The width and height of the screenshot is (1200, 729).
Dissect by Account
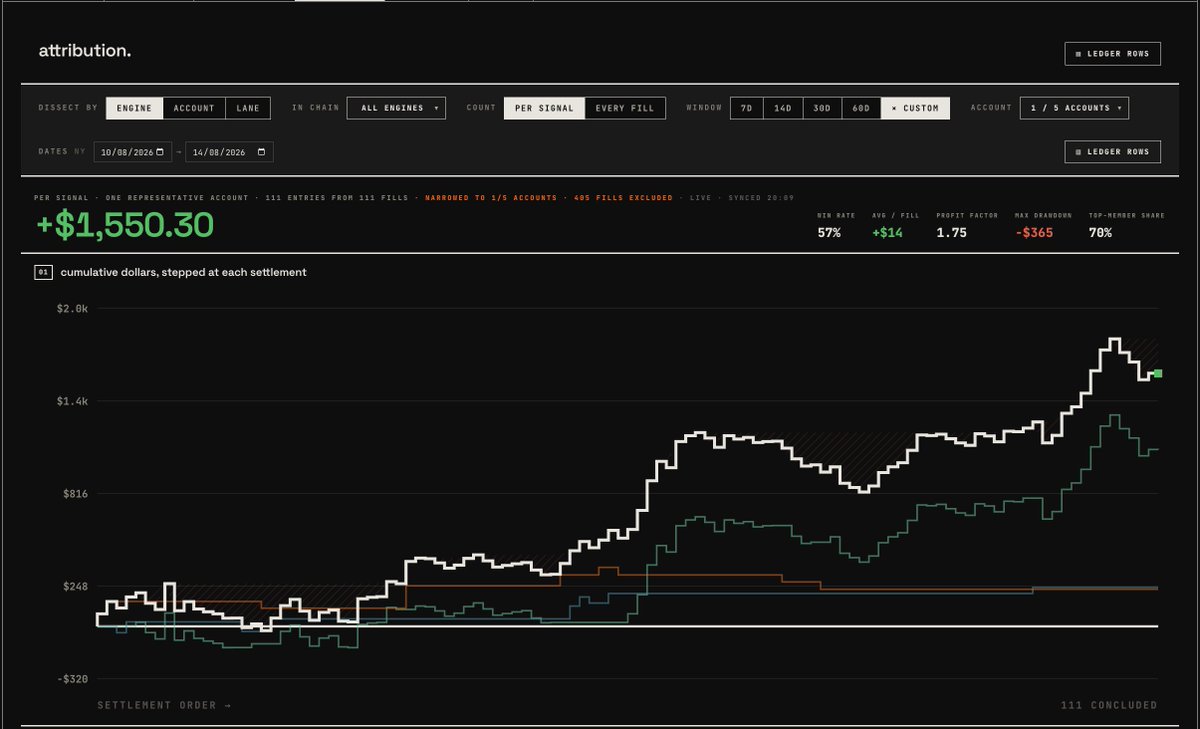(194, 108)
